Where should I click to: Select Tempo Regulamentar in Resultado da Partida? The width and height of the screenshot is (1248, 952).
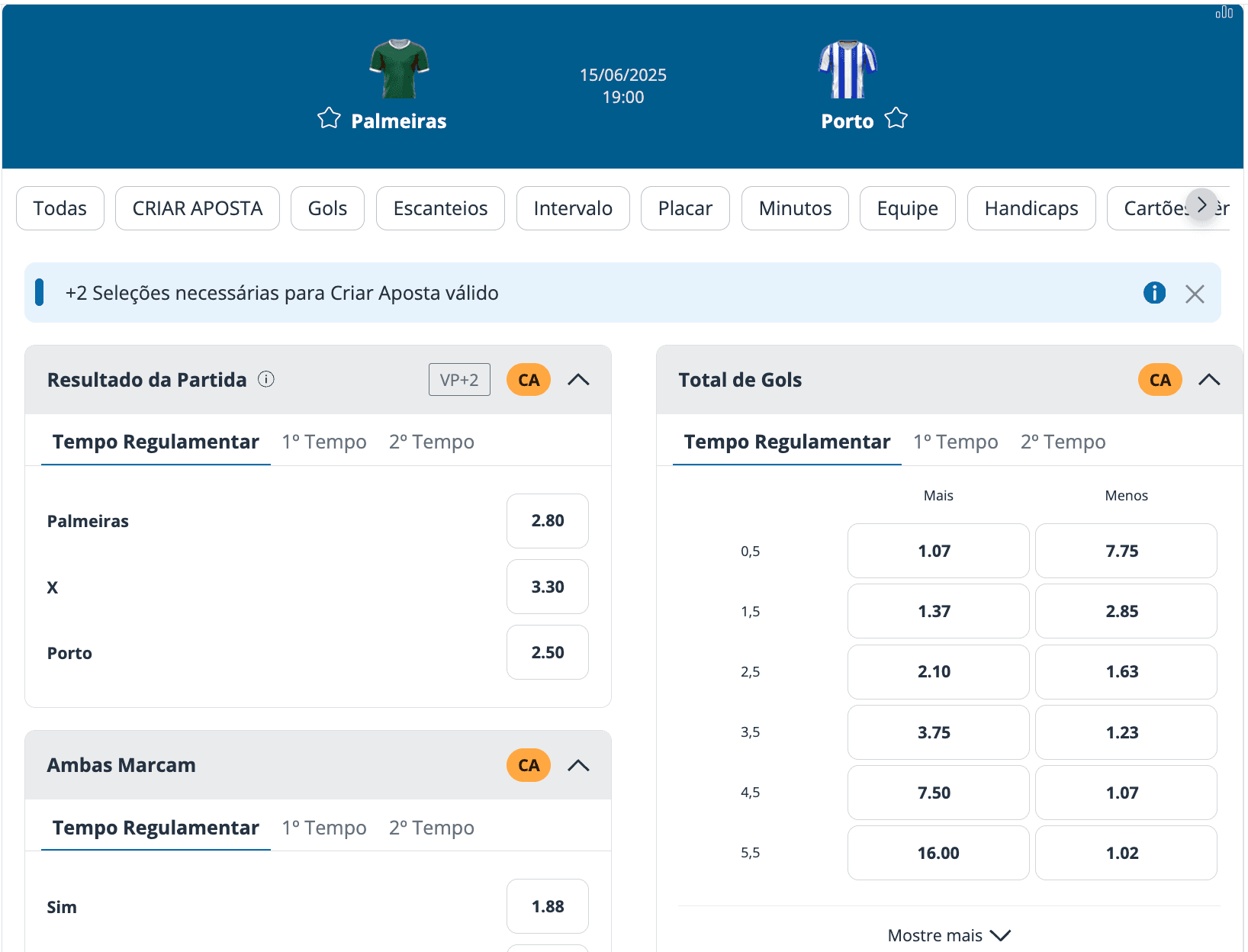pos(156,442)
